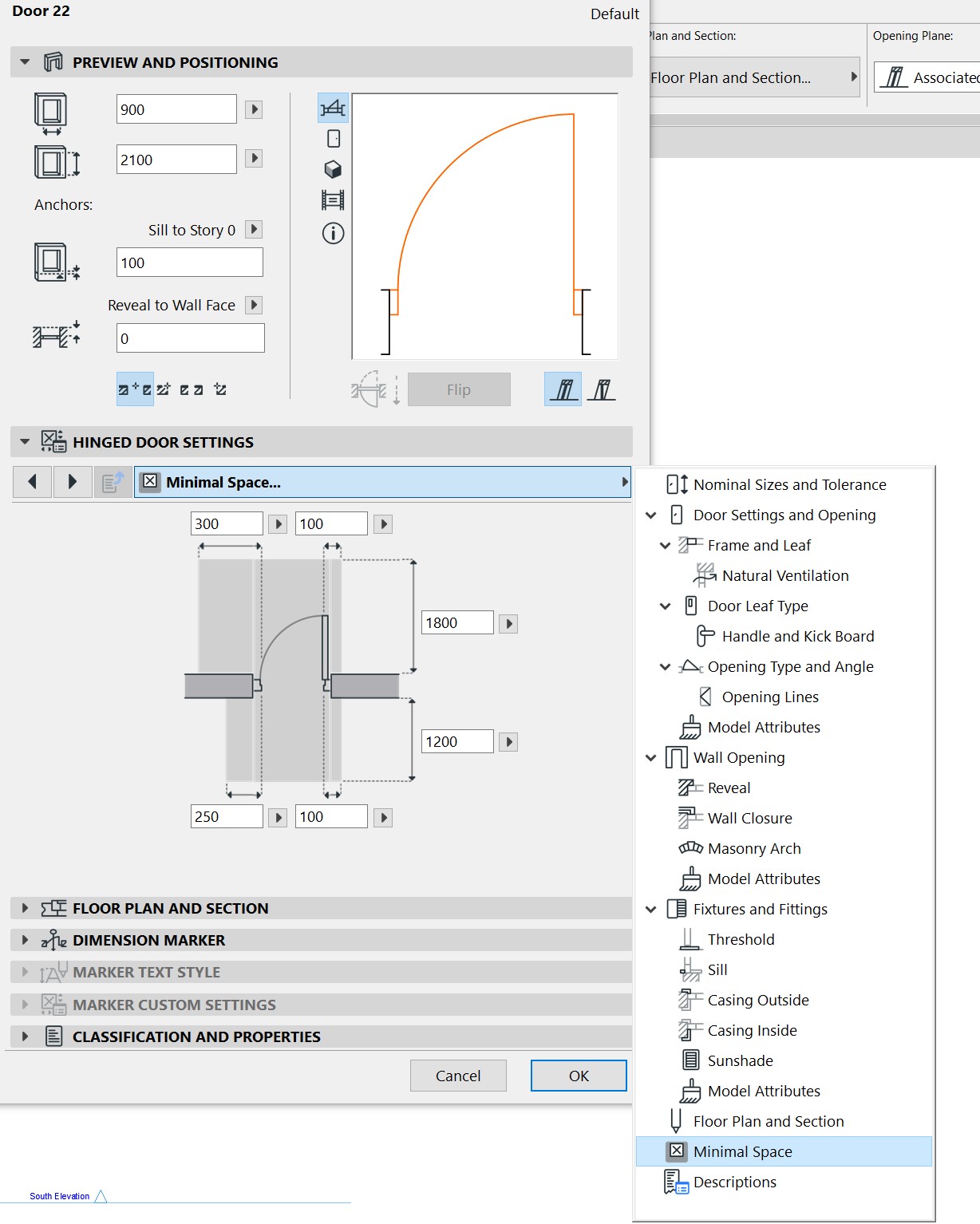Image resolution: width=980 pixels, height=1224 pixels.
Task: Select the floor plan preview icon
Action: (x=333, y=108)
